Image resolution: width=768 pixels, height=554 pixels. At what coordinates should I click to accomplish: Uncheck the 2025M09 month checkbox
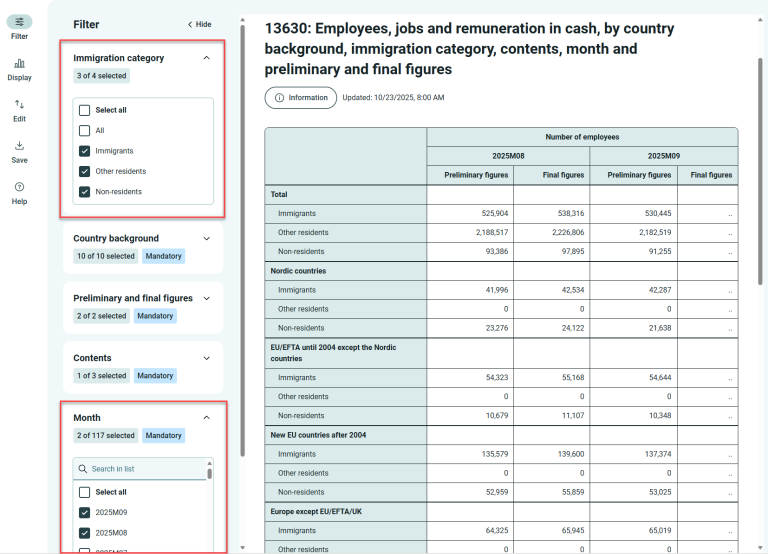(85, 513)
